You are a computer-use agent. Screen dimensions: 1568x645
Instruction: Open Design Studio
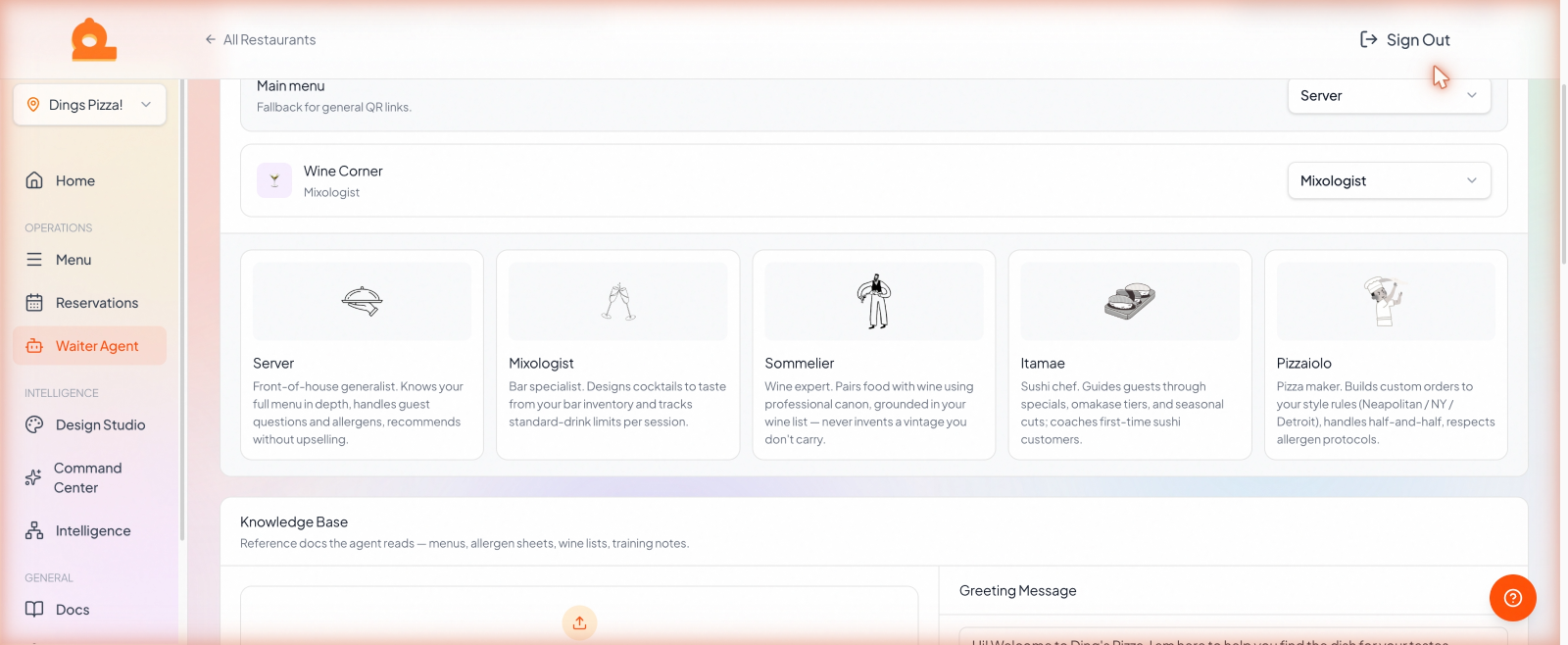pos(89,424)
